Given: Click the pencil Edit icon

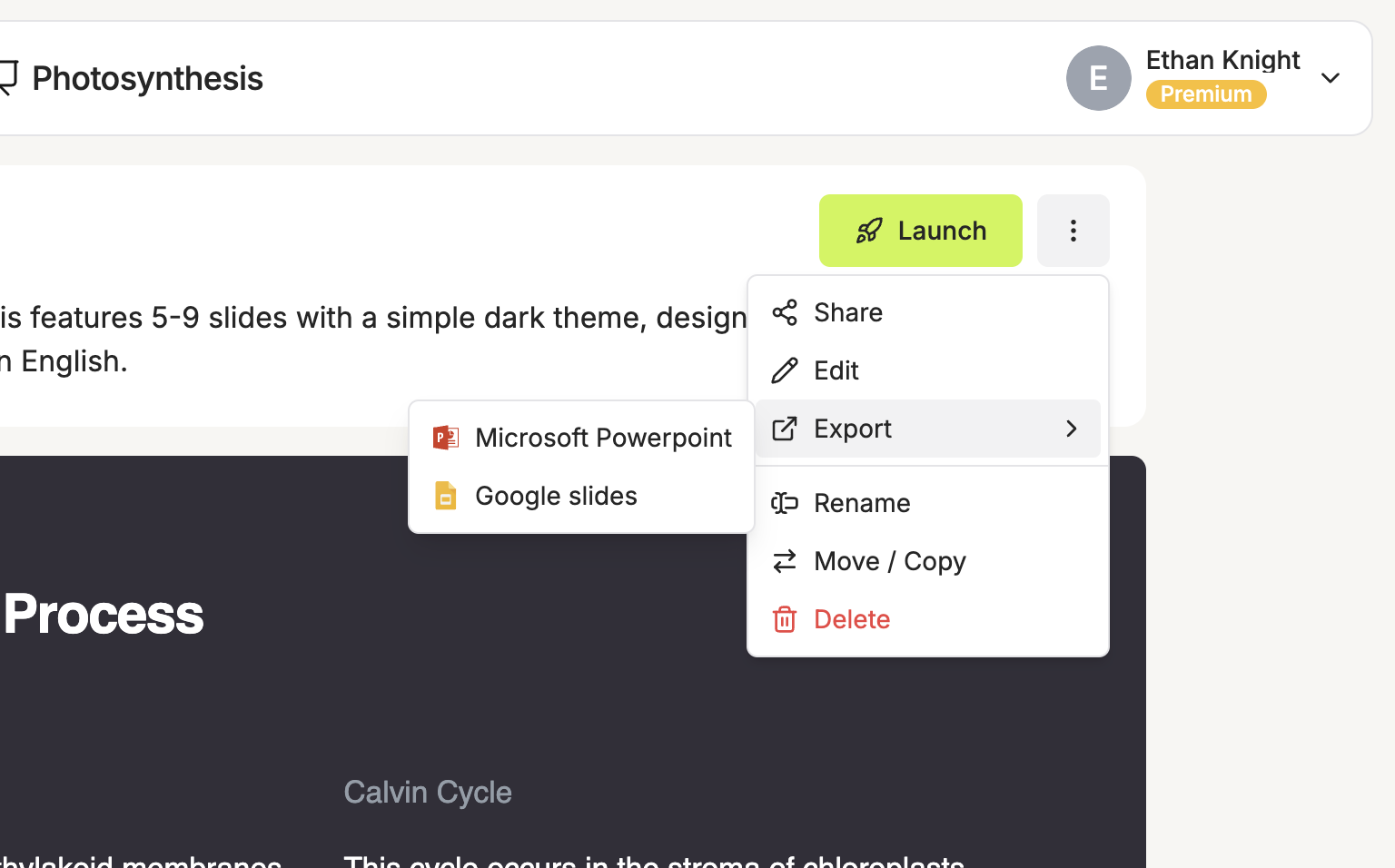Looking at the screenshot, I should coord(785,370).
